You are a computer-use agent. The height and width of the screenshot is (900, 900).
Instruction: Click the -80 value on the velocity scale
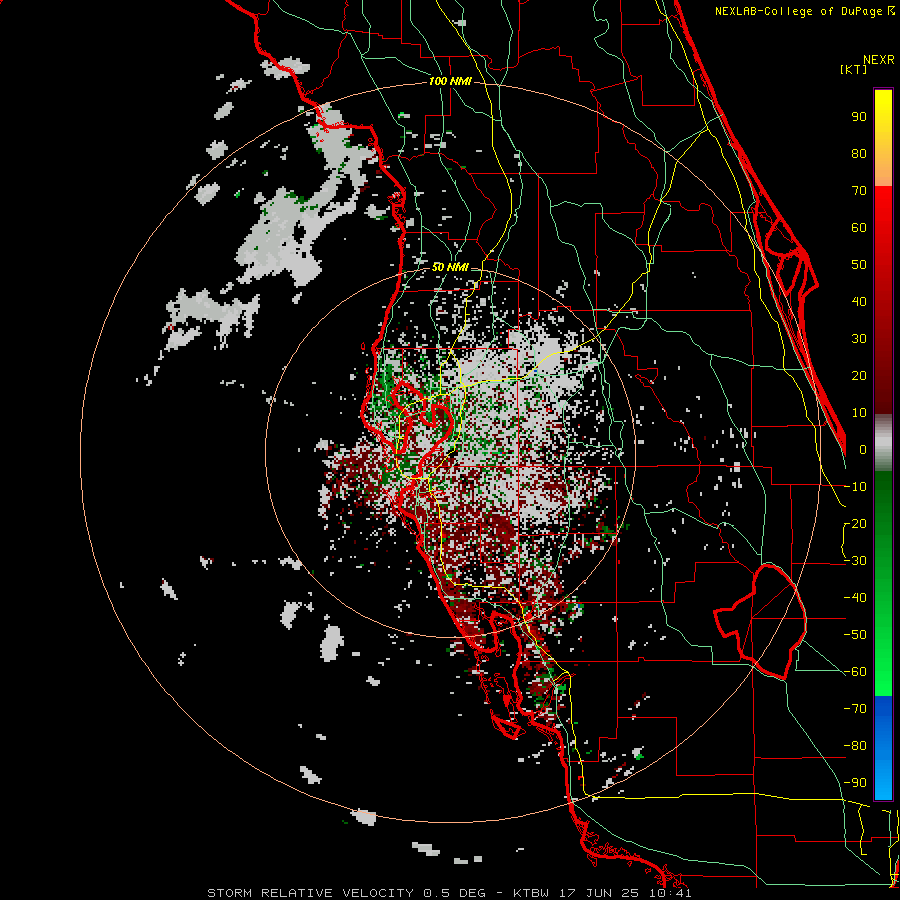tap(856, 746)
